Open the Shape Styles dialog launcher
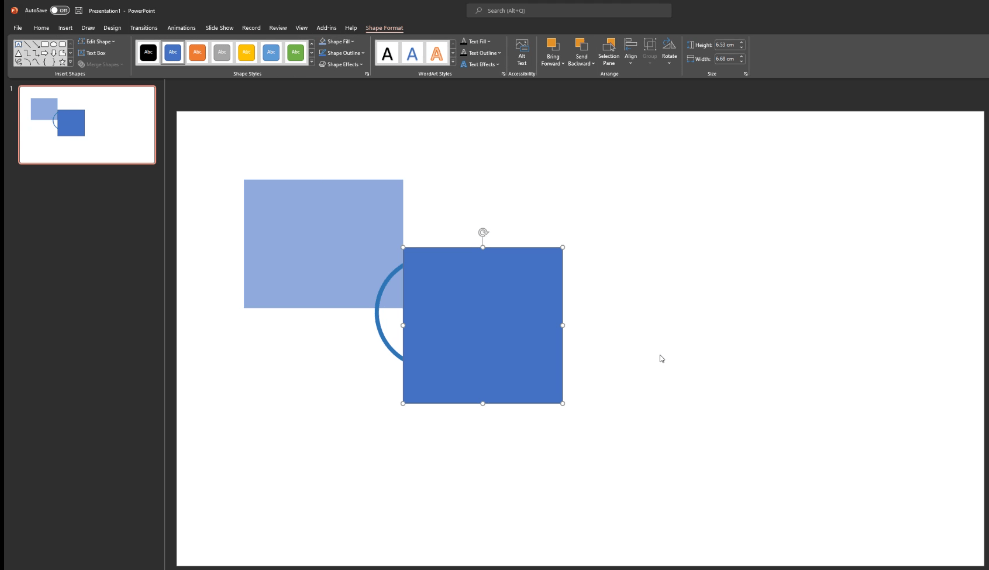The width and height of the screenshot is (989, 570). [x=366, y=74]
